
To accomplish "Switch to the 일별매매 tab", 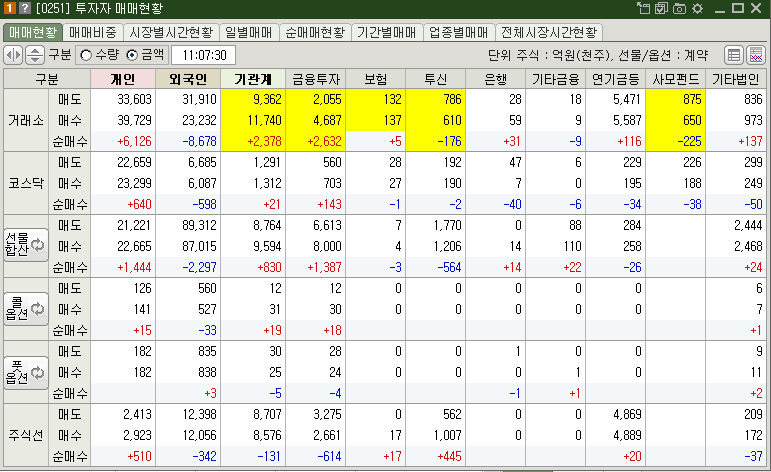I will [249, 32].
